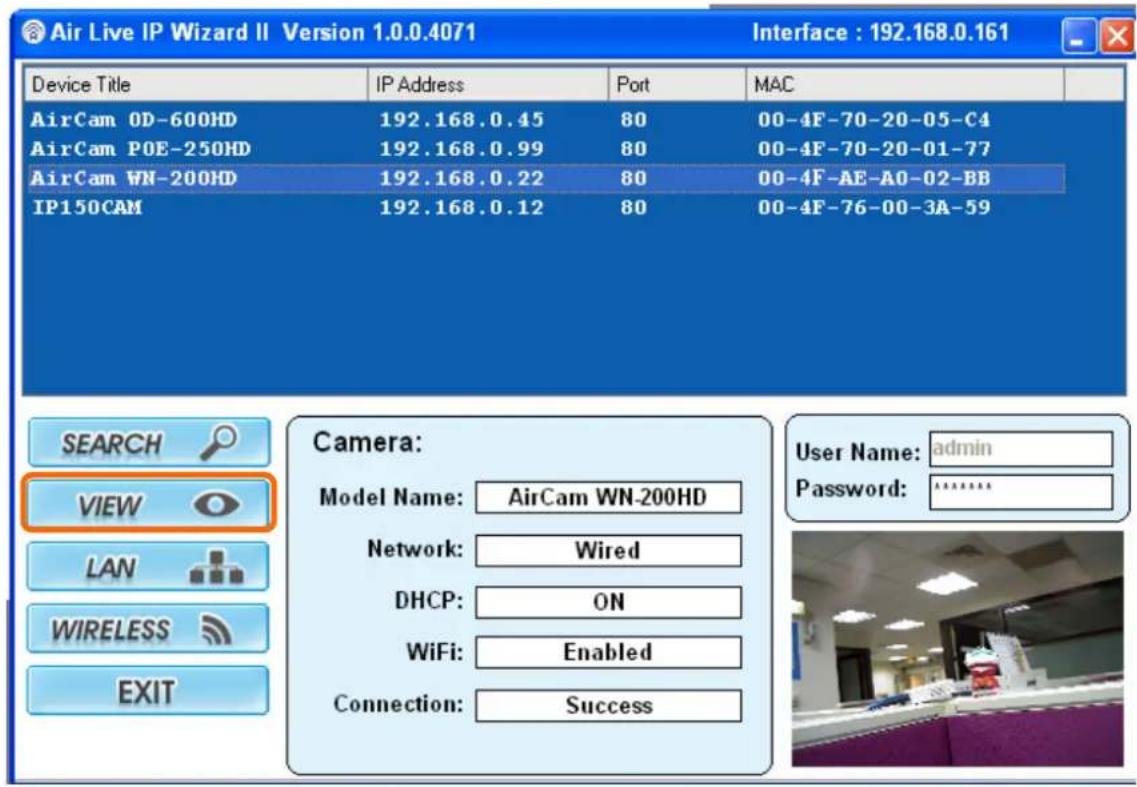1137x787 pixels.
Task: Click the Air Live logo icon in title bar
Action: tap(33, 32)
